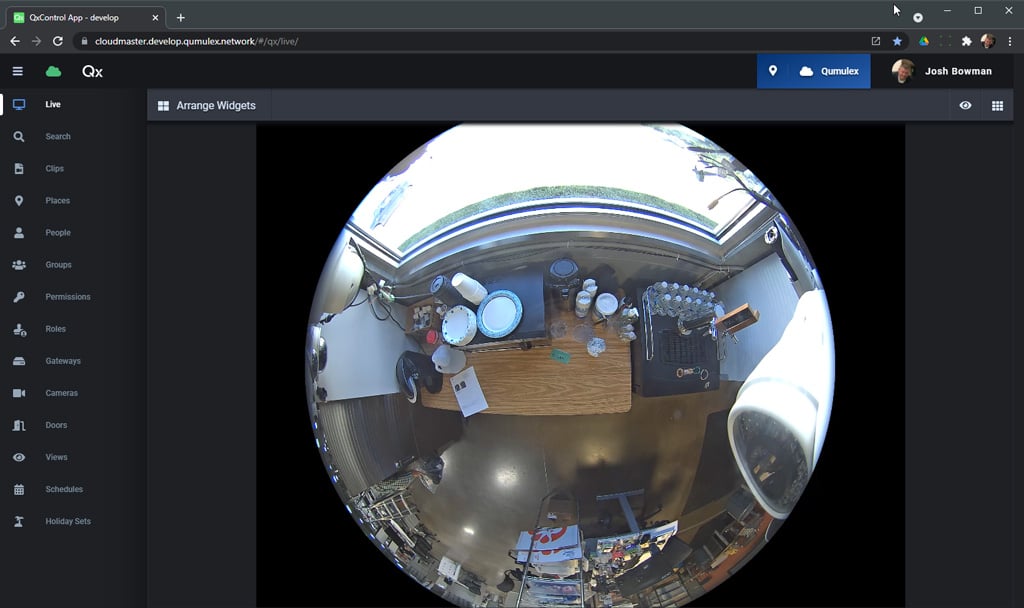Toggle the eye visibility icon in toolbar
The height and width of the screenshot is (608, 1024).
[x=965, y=105]
